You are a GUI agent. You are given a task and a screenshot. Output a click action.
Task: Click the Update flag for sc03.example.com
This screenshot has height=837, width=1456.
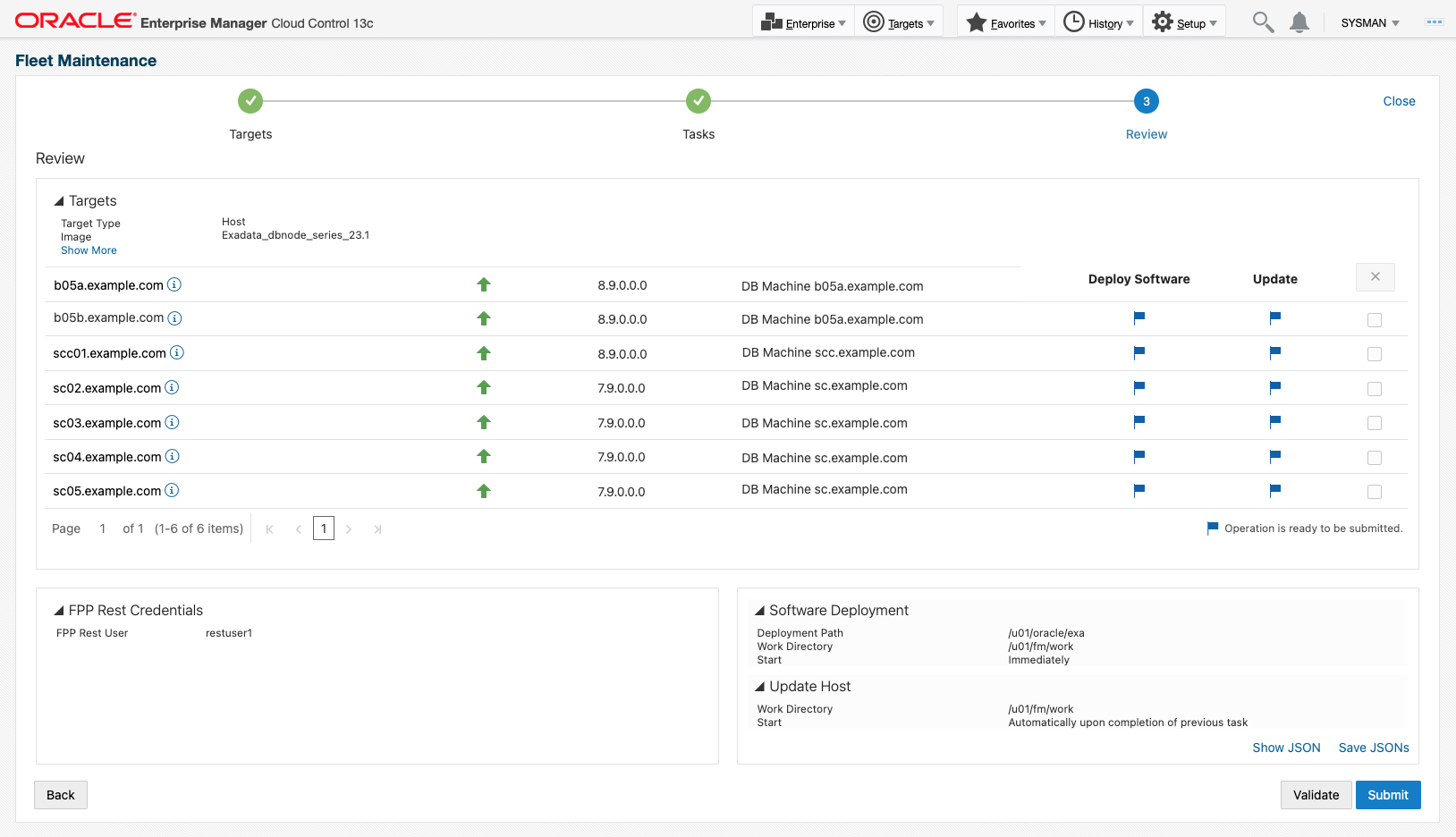click(1274, 421)
